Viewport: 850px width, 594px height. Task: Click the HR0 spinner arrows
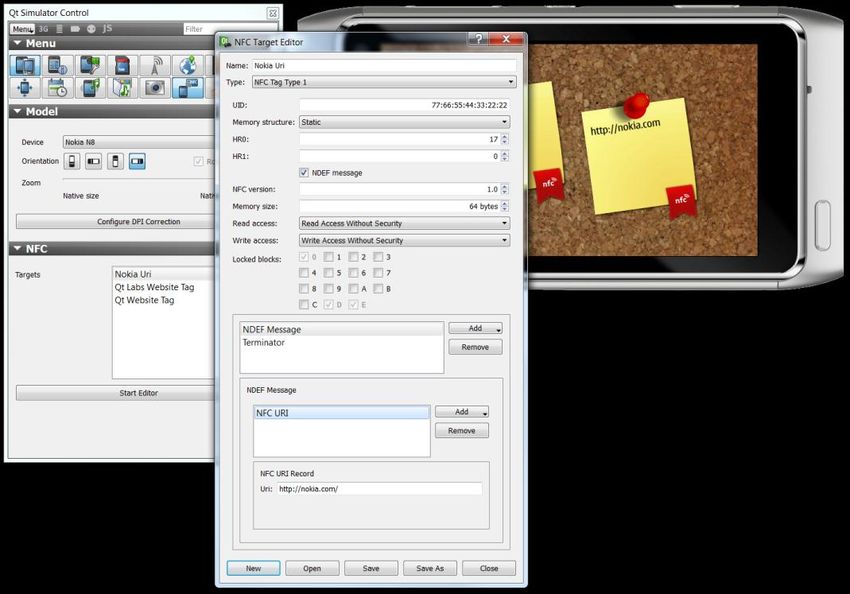coord(505,139)
